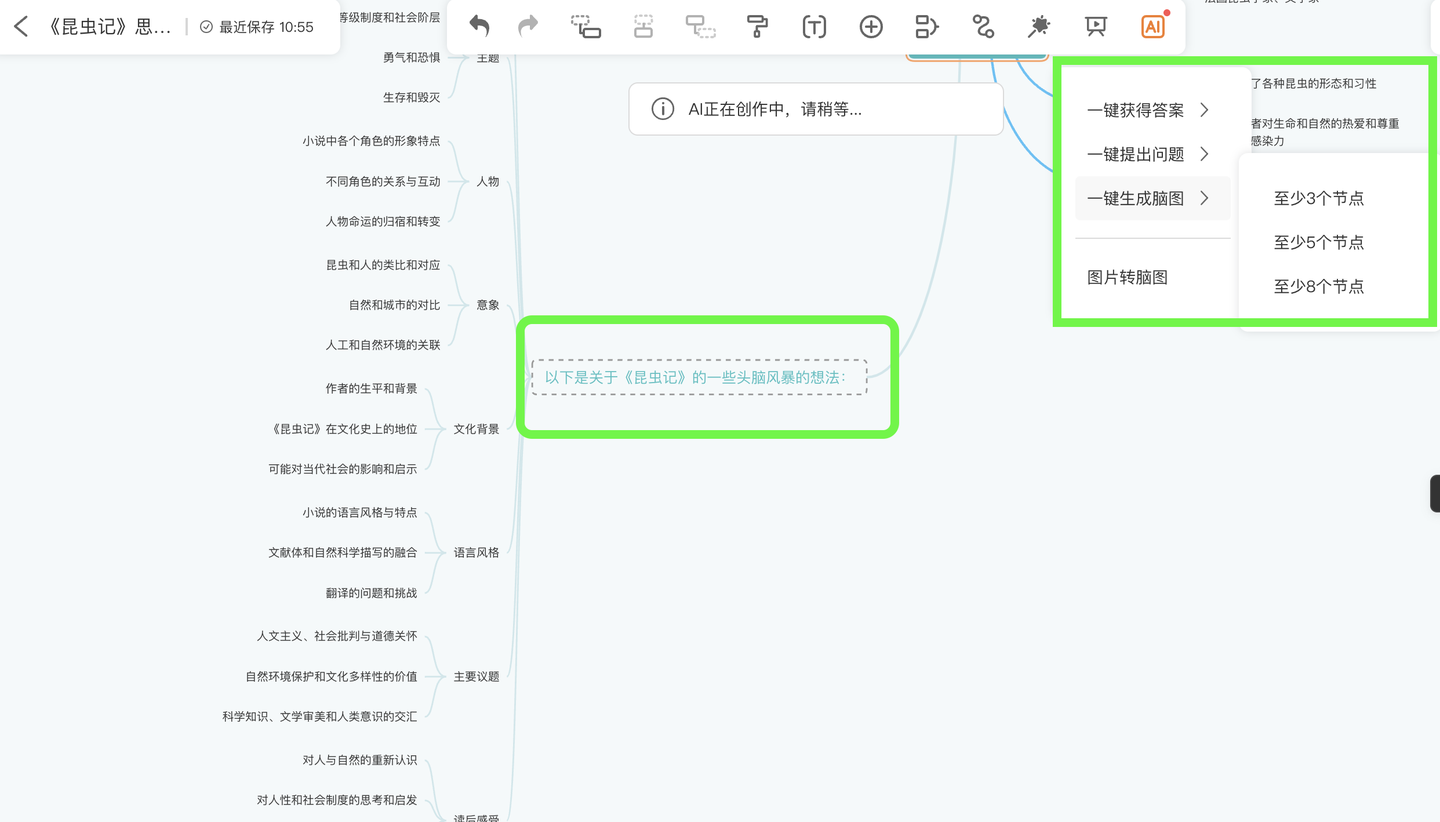Select node 小说中各个角色的形象特点
Image resolution: width=1440 pixels, height=822 pixels.
pos(371,141)
